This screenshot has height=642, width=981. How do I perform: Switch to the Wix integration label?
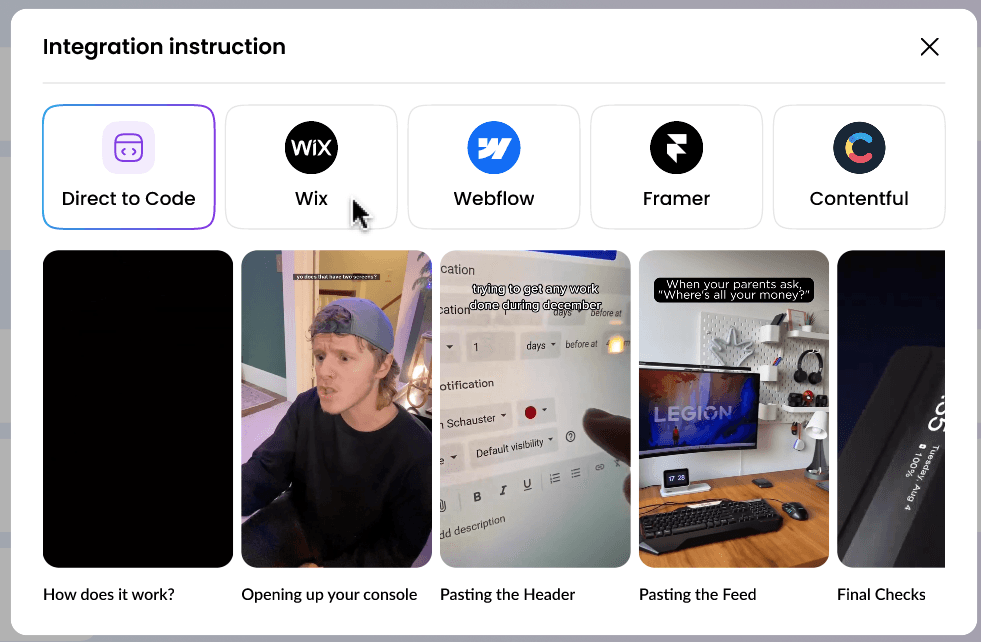point(311,198)
